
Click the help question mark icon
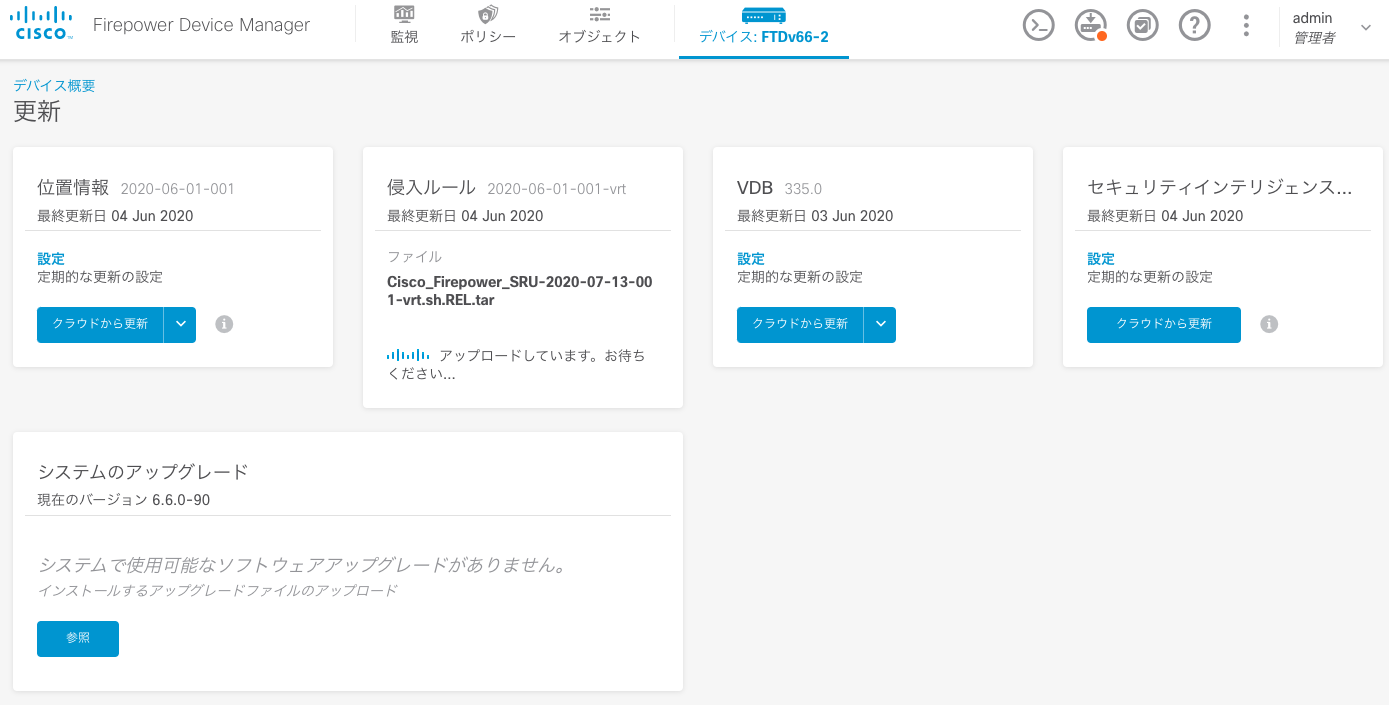click(1195, 26)
